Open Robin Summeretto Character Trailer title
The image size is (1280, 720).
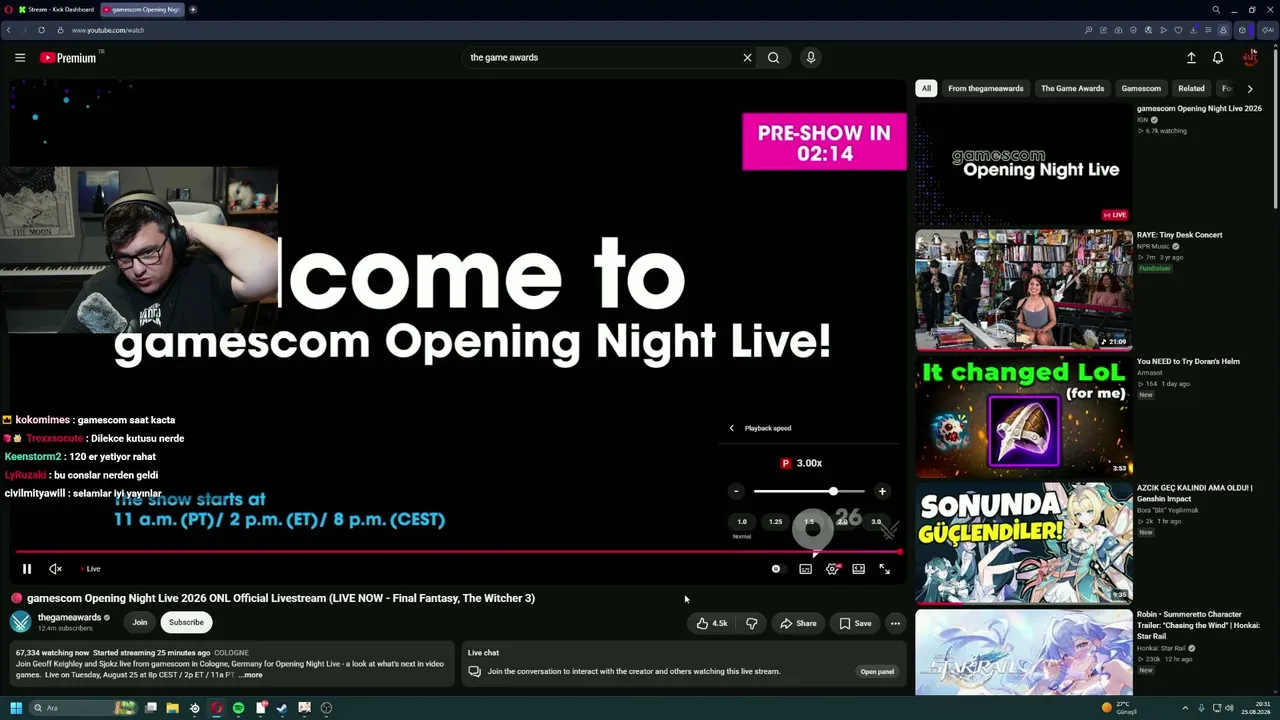tap(1198, 626)
